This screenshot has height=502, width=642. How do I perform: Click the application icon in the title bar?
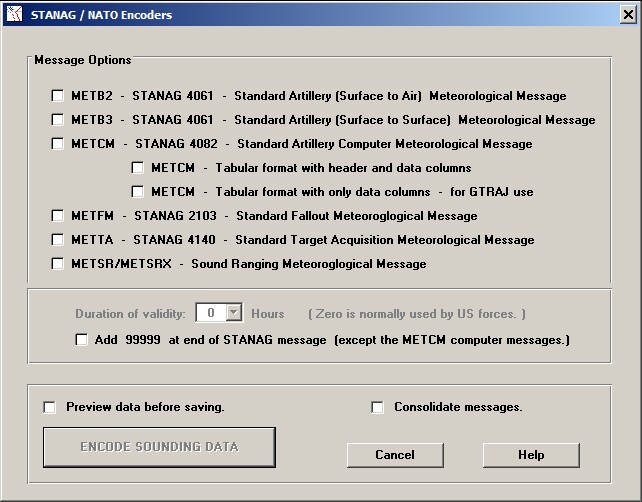tap(15, 15)
